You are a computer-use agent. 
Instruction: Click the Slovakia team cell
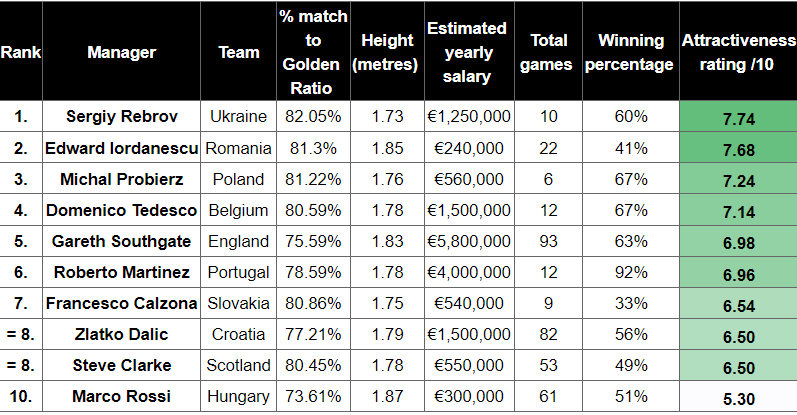point(238,303)
